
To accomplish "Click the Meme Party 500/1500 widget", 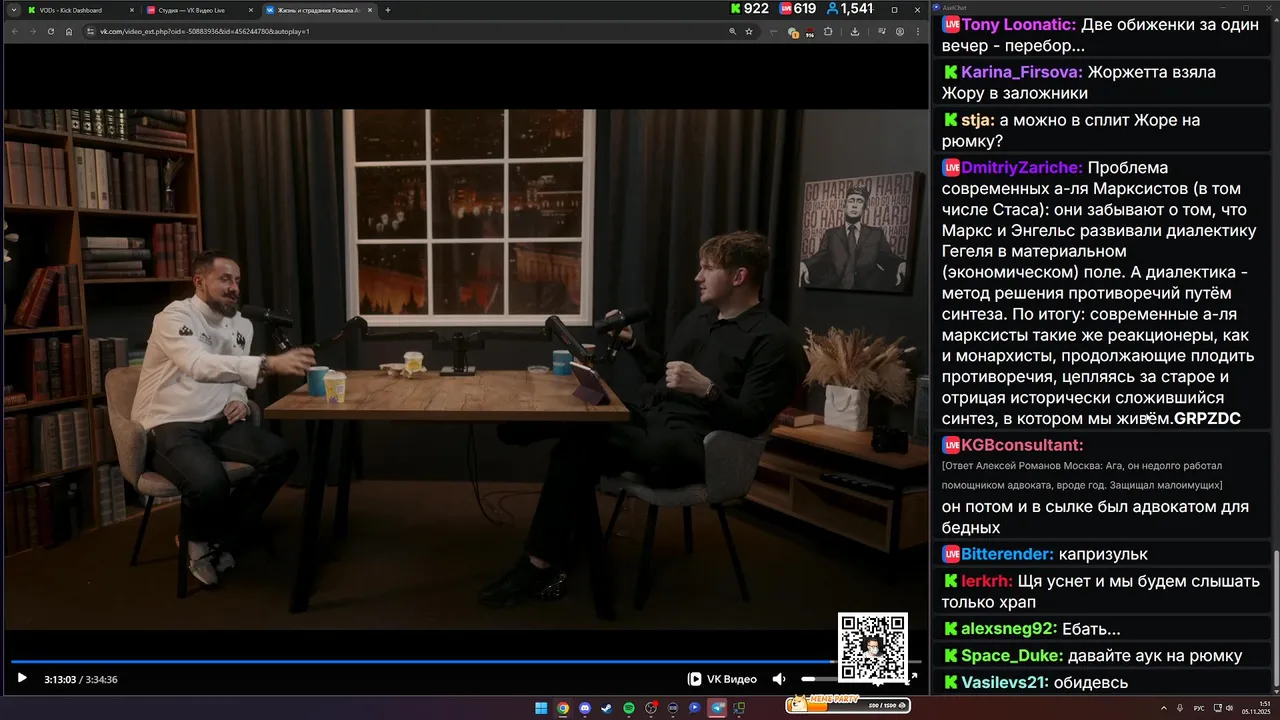I will click(x=848, y=704).
